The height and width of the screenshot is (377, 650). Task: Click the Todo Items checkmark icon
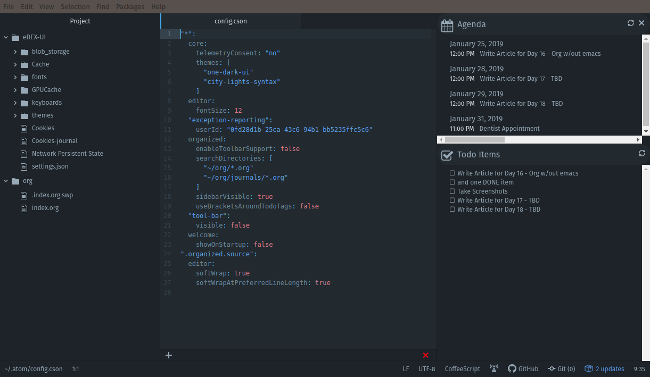click(x=447, y=155)
